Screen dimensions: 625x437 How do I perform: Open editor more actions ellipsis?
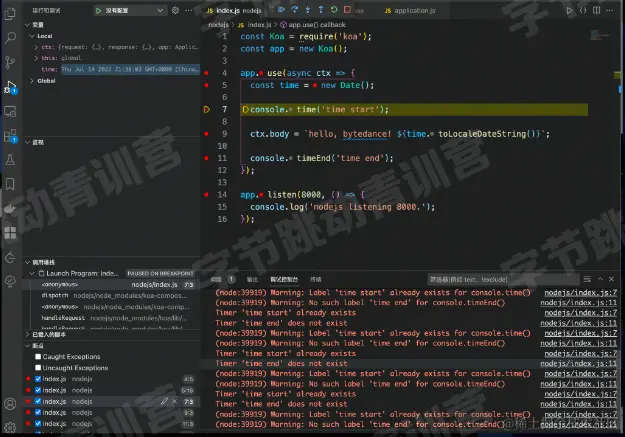click(609, 10)
